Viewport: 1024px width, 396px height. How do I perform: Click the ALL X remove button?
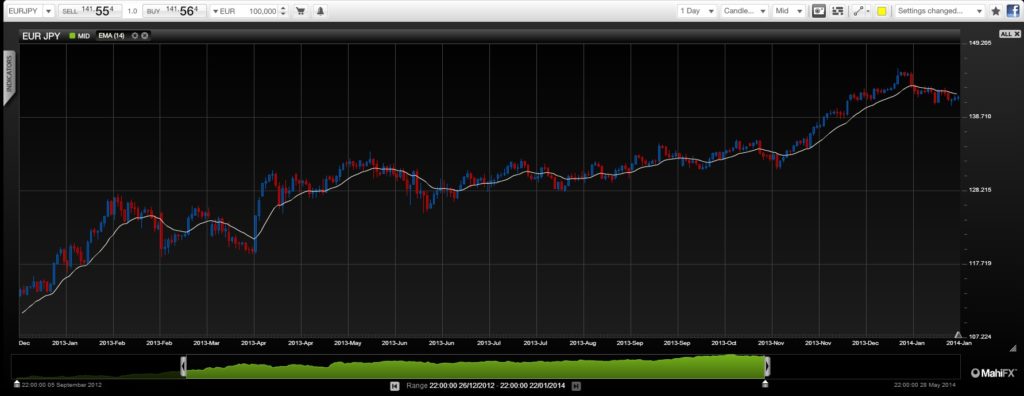pyautogui.click(x=1009, y=34)
